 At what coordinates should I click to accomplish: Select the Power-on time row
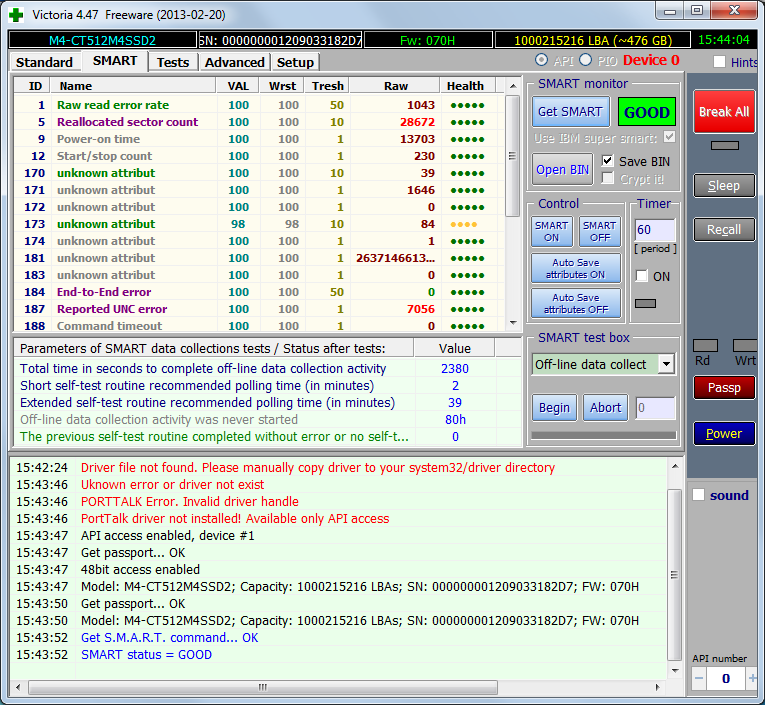[x=259, y=139]
